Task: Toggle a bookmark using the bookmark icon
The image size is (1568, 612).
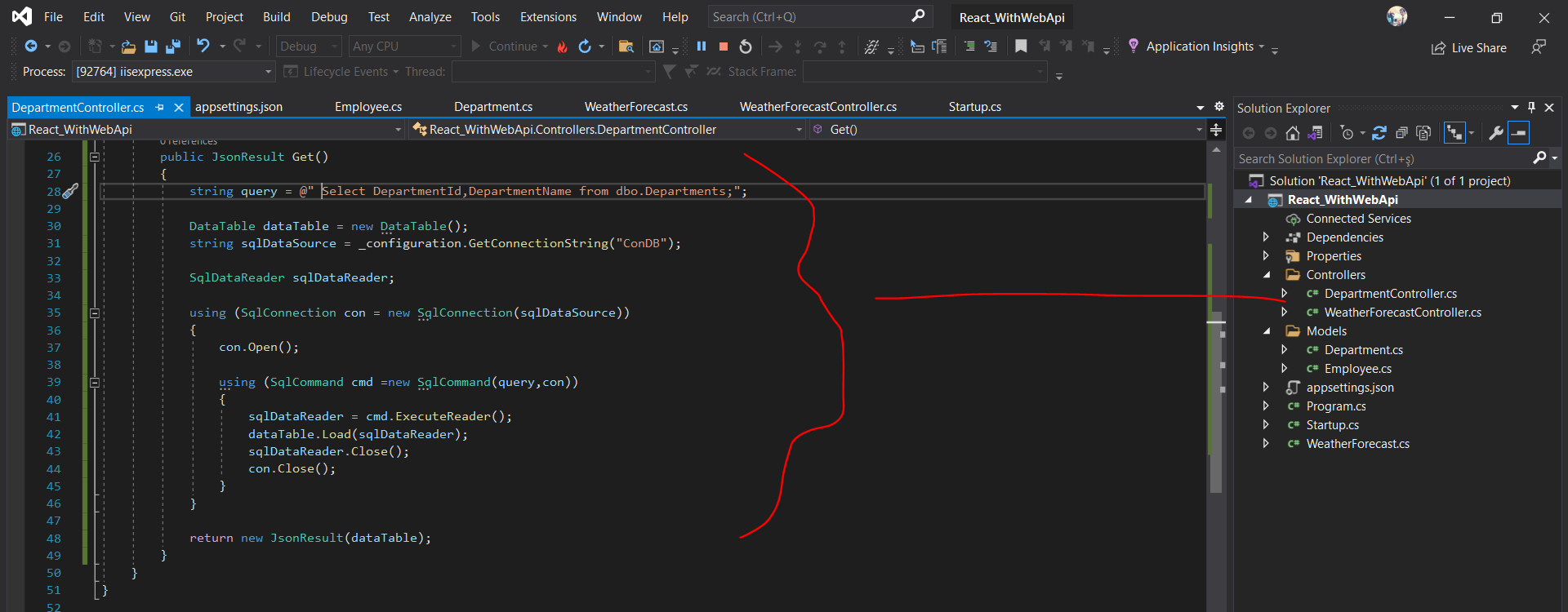Action: click(1021, 47)
